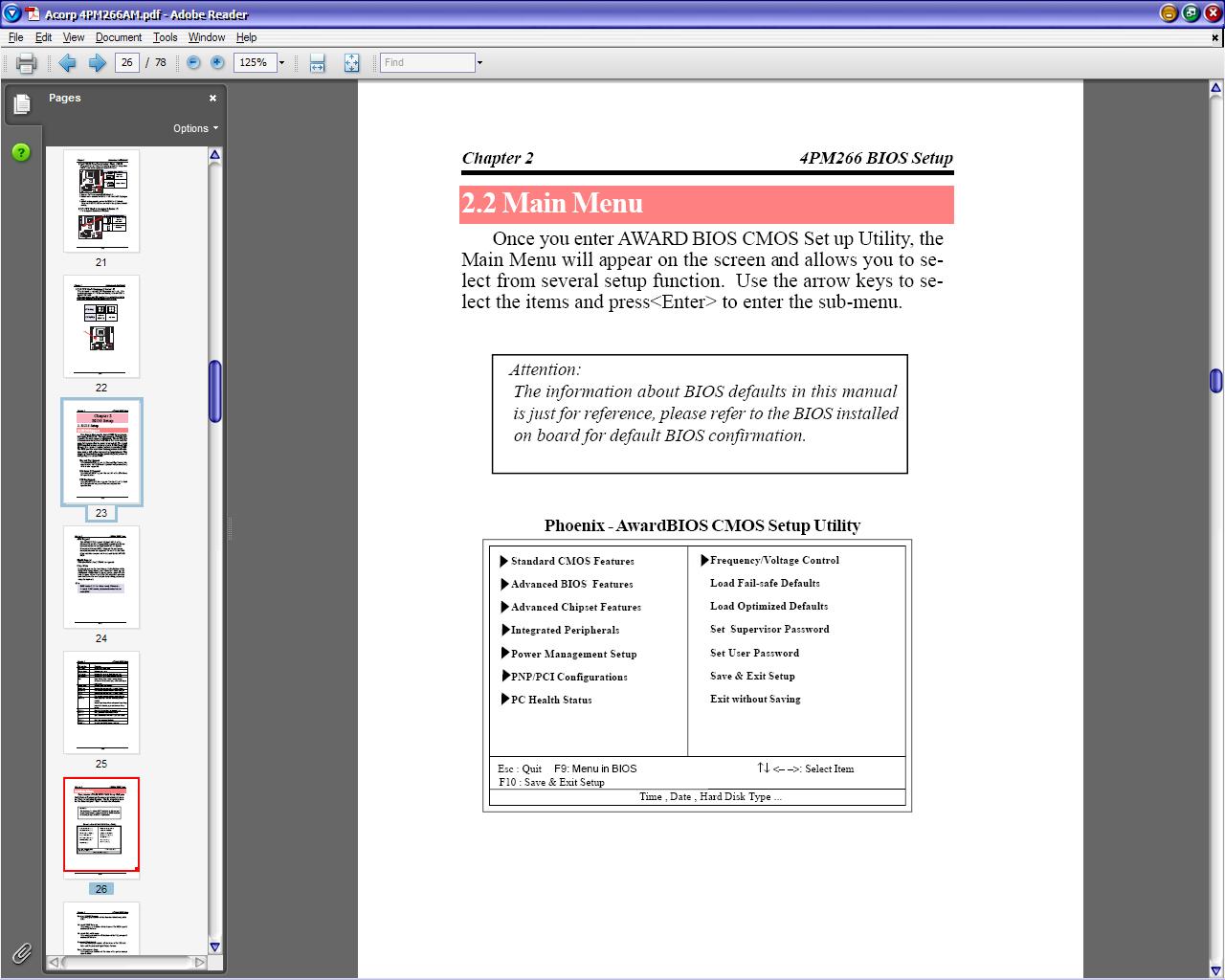Click the Find text field
The width and height of the screenshot is (1225, 980).
click(428, 62)
